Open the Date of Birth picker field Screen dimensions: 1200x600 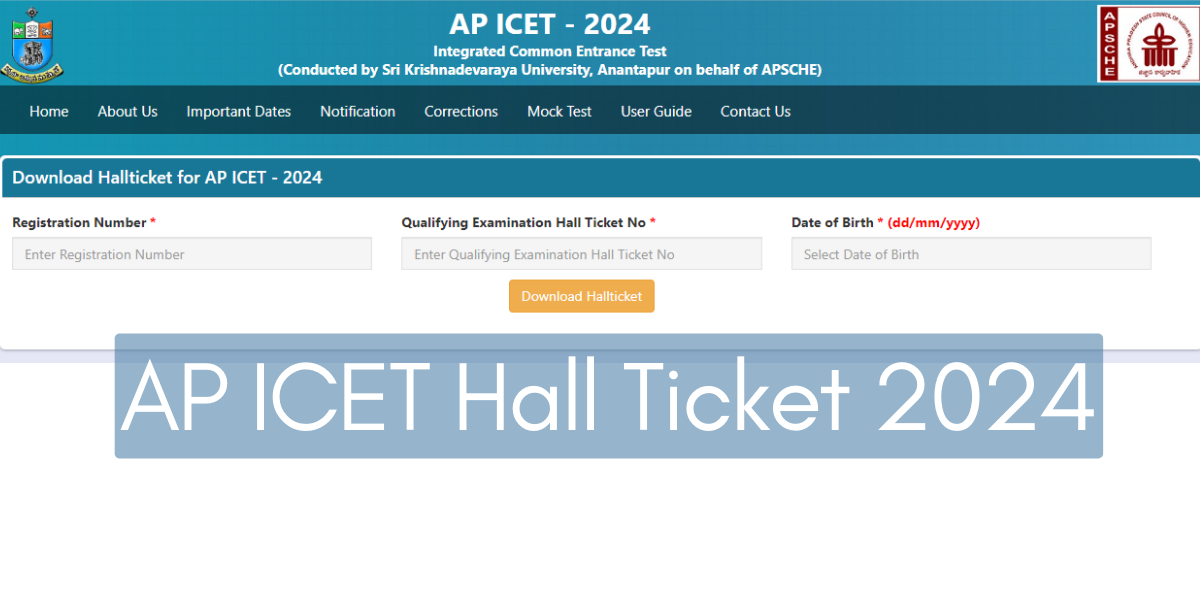pyautogui.click(x=971, y=254)
